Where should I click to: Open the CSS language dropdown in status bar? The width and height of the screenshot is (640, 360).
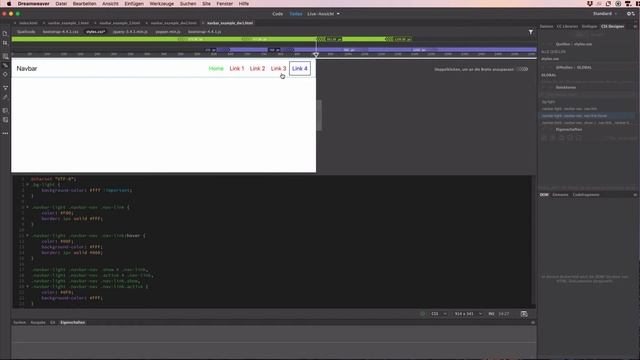(439, 314)
